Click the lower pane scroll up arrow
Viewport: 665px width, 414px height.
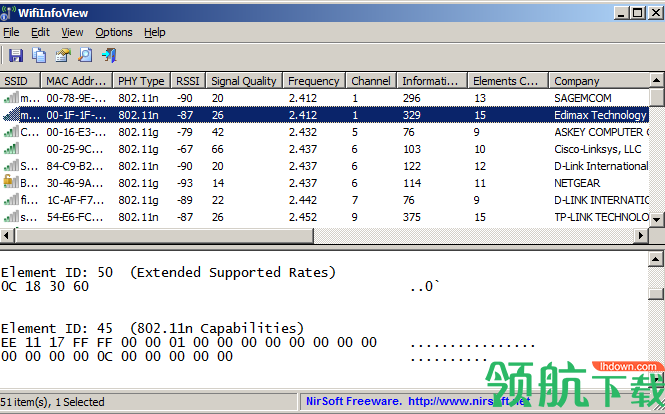coord(656,259)
